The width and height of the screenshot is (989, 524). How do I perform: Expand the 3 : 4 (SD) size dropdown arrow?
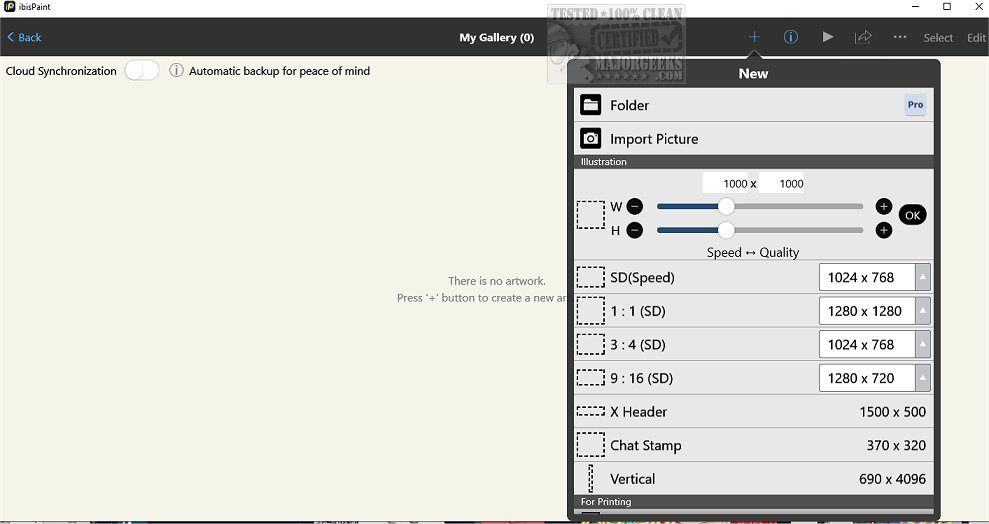[923, 344]
